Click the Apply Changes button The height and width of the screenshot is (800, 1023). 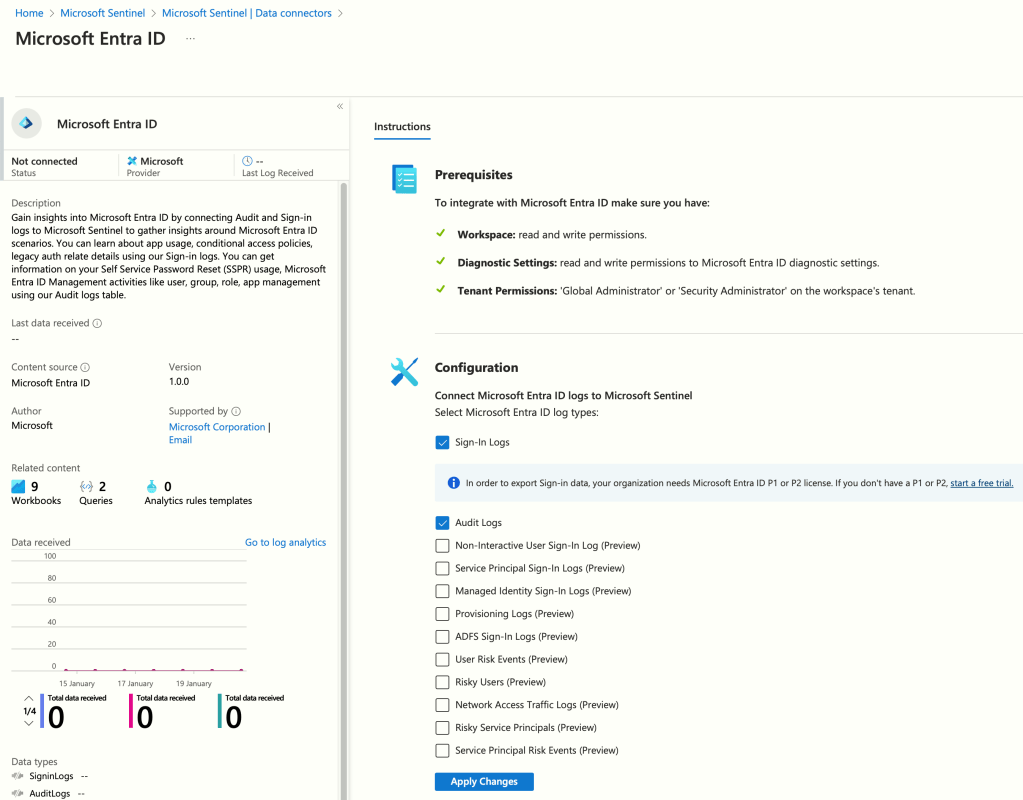[x=484, y=781]
